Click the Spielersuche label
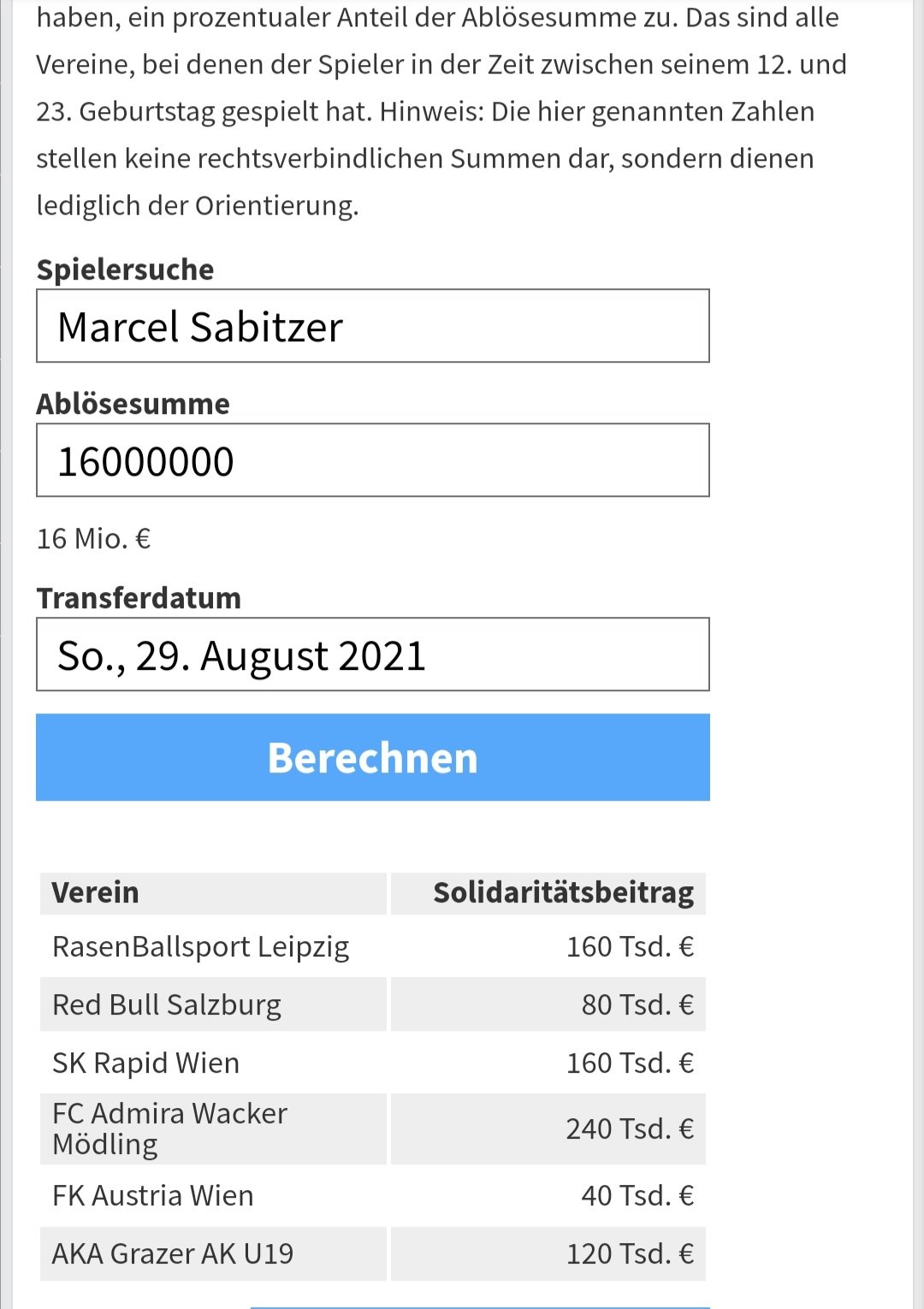924x1309 pixels. point(125,269)
